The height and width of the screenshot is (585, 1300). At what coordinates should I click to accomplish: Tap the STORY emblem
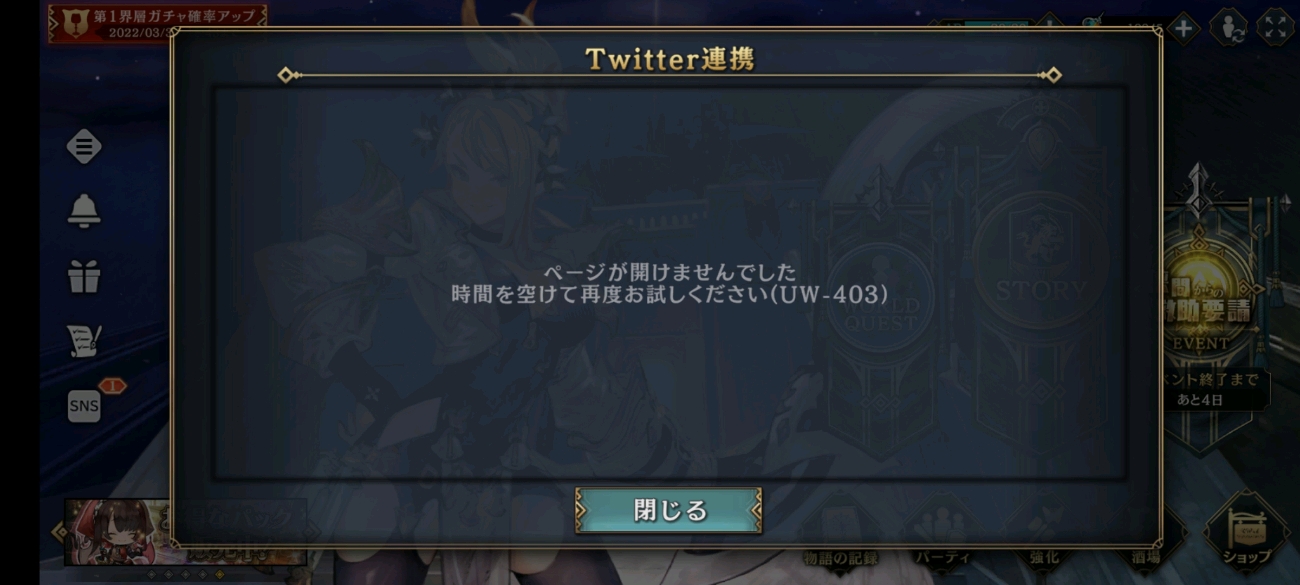click(x=1040, y=290)
